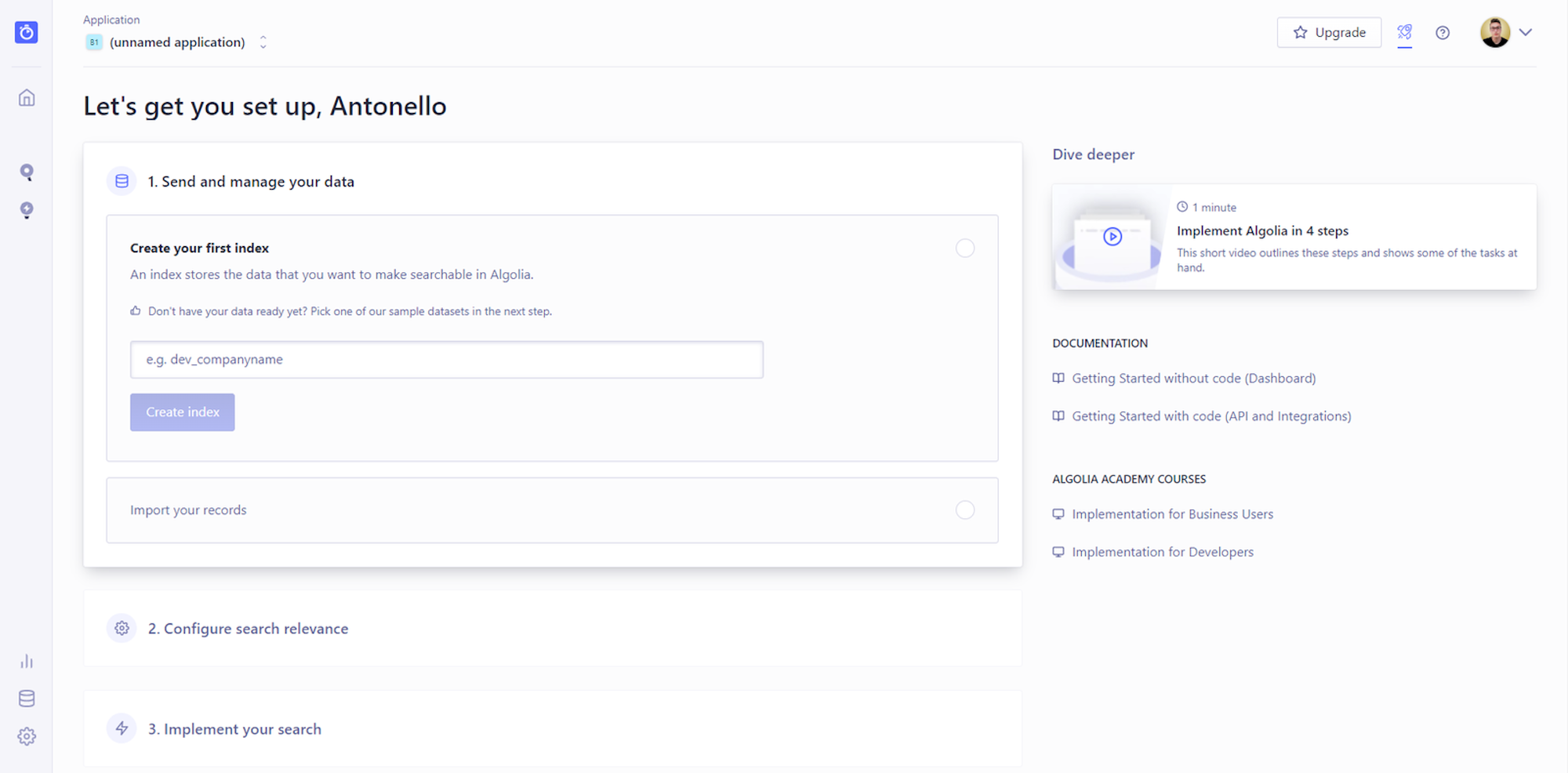Open the Implement Algolia in 4 steps card title
Screen dimensions: 1568x773
point(1262,230)
